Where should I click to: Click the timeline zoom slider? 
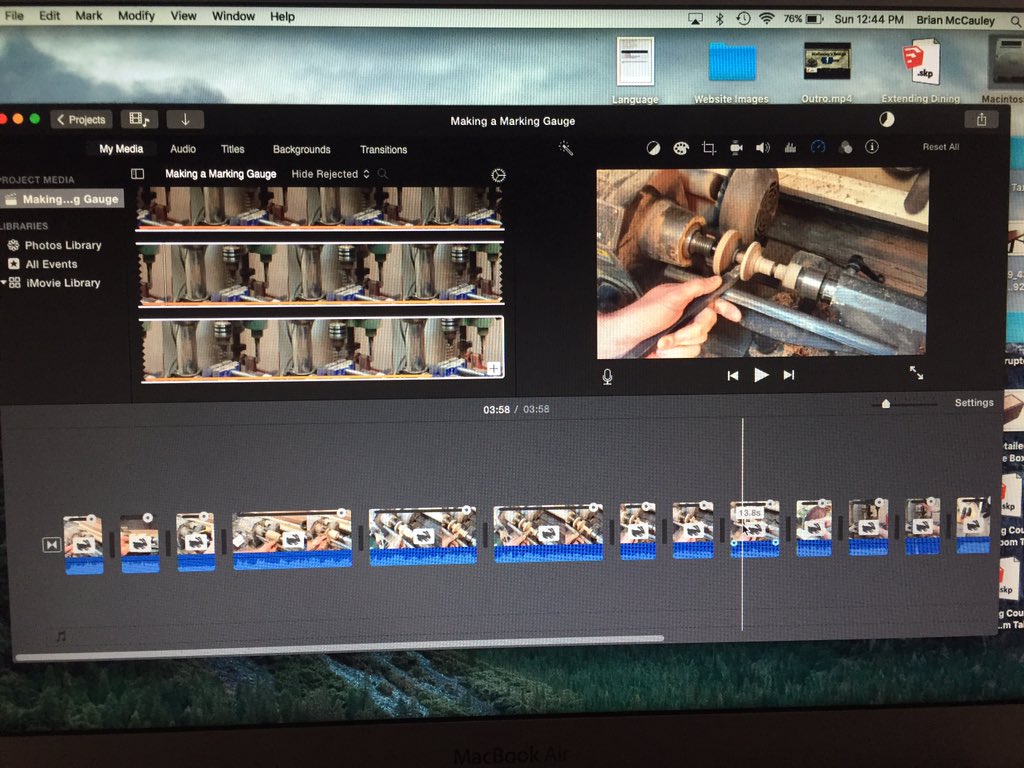(x=885, y=404)
